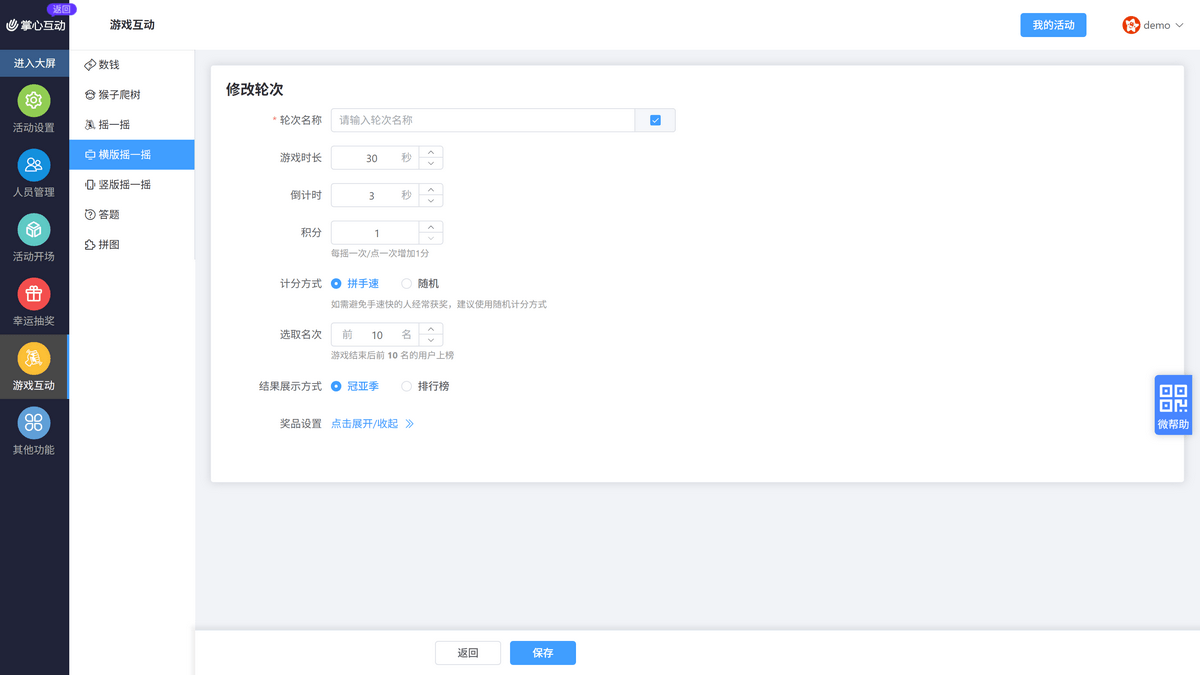Increase 选取名次 with up arrow

tap(431, 329)
